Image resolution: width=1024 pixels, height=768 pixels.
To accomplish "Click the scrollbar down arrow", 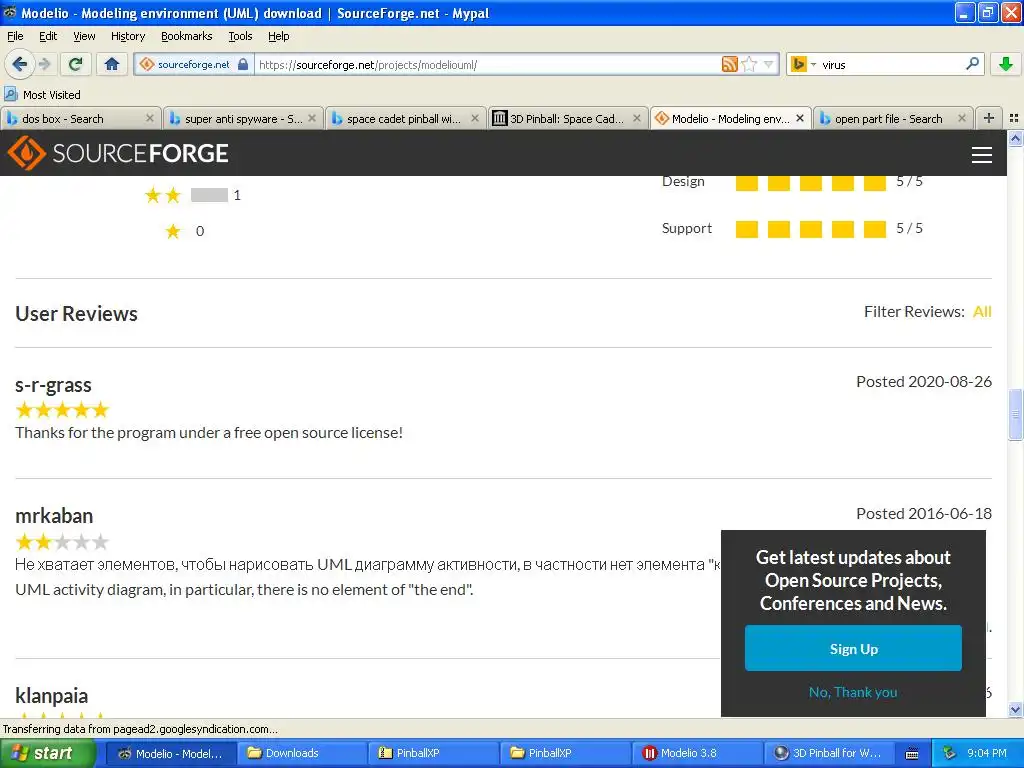I will point(1015,709).
